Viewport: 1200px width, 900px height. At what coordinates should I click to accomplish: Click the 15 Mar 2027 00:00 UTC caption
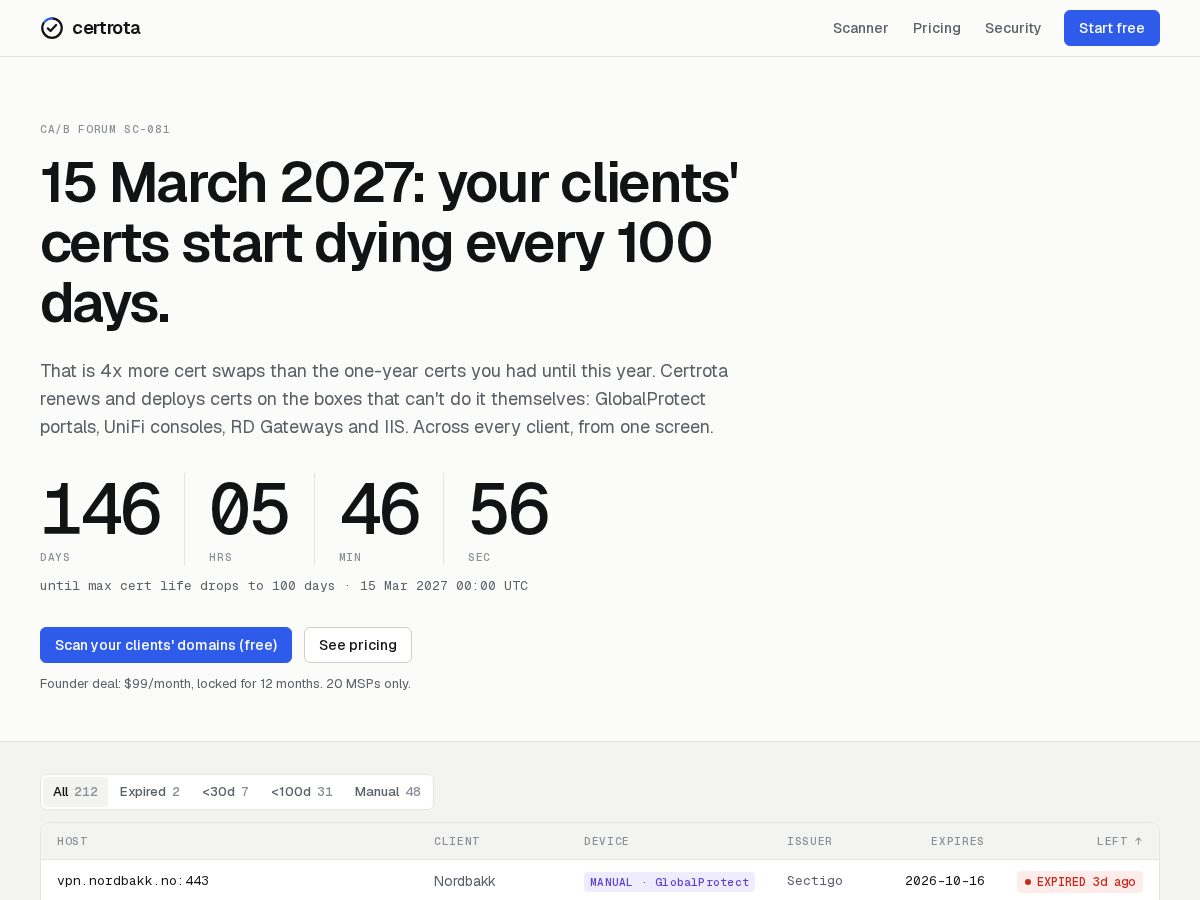(x=444, y=586)
